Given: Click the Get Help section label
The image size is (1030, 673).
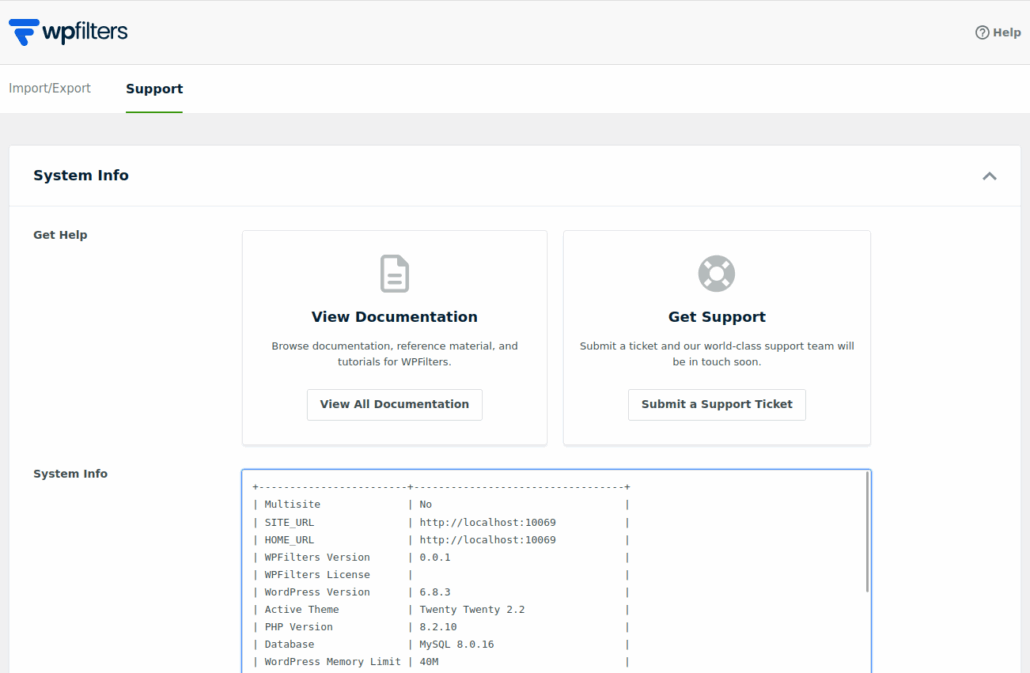Looking at the screenshot, I should pyautogui.click(x=60, y=235).
